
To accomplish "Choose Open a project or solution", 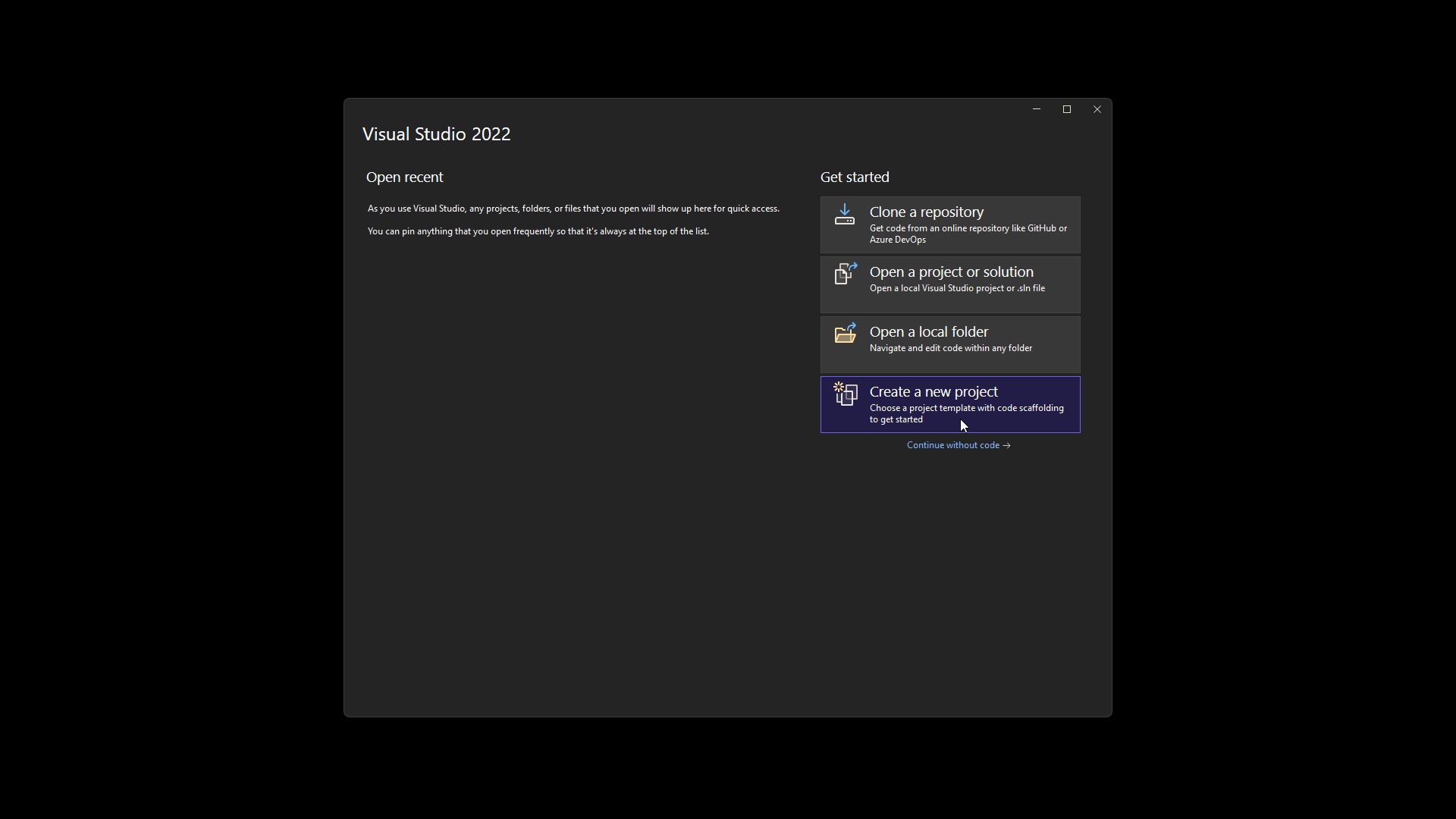I will pos(951,272).
